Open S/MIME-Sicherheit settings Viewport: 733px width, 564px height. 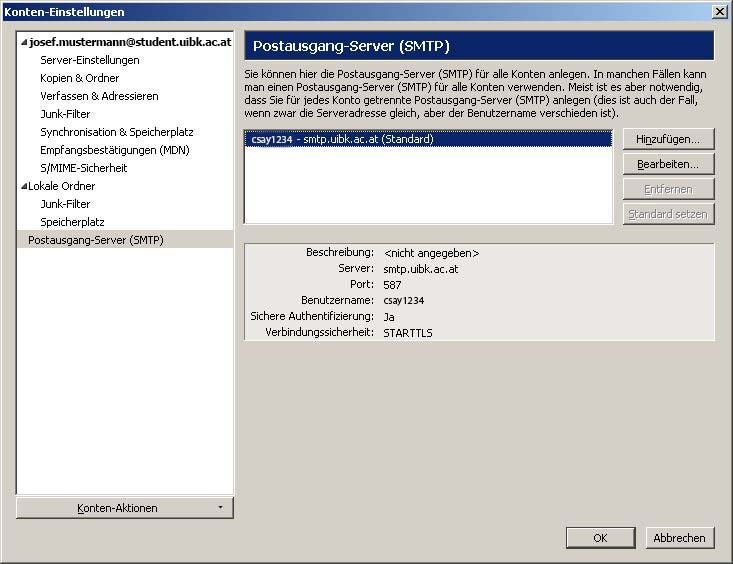point(84,168)
